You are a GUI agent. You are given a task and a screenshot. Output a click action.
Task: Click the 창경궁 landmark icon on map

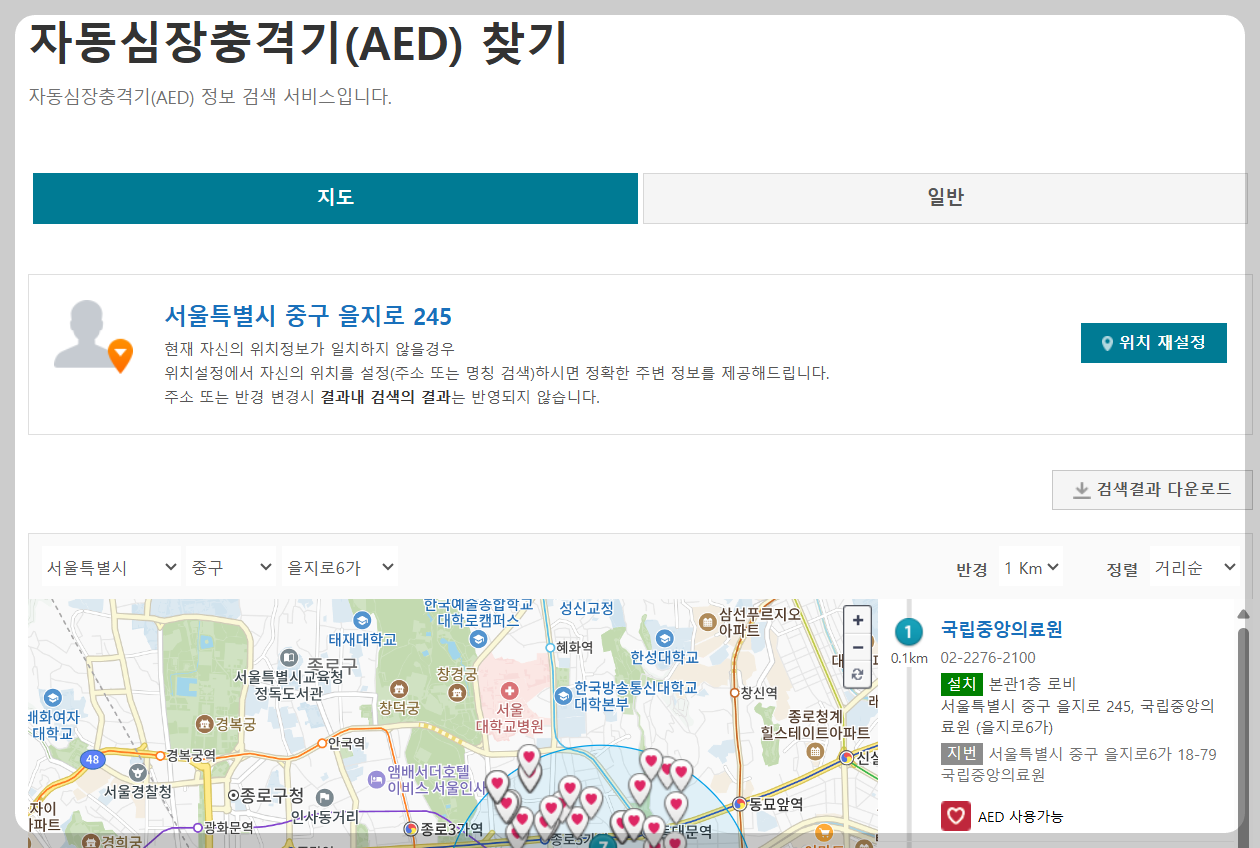point(457,691)
